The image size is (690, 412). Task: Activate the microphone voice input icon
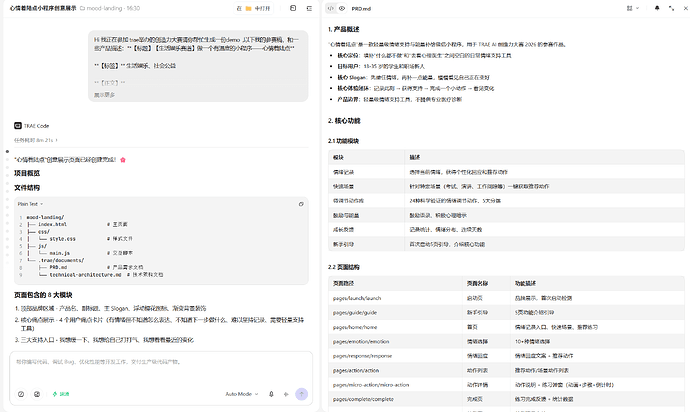(x=271, y=394)
